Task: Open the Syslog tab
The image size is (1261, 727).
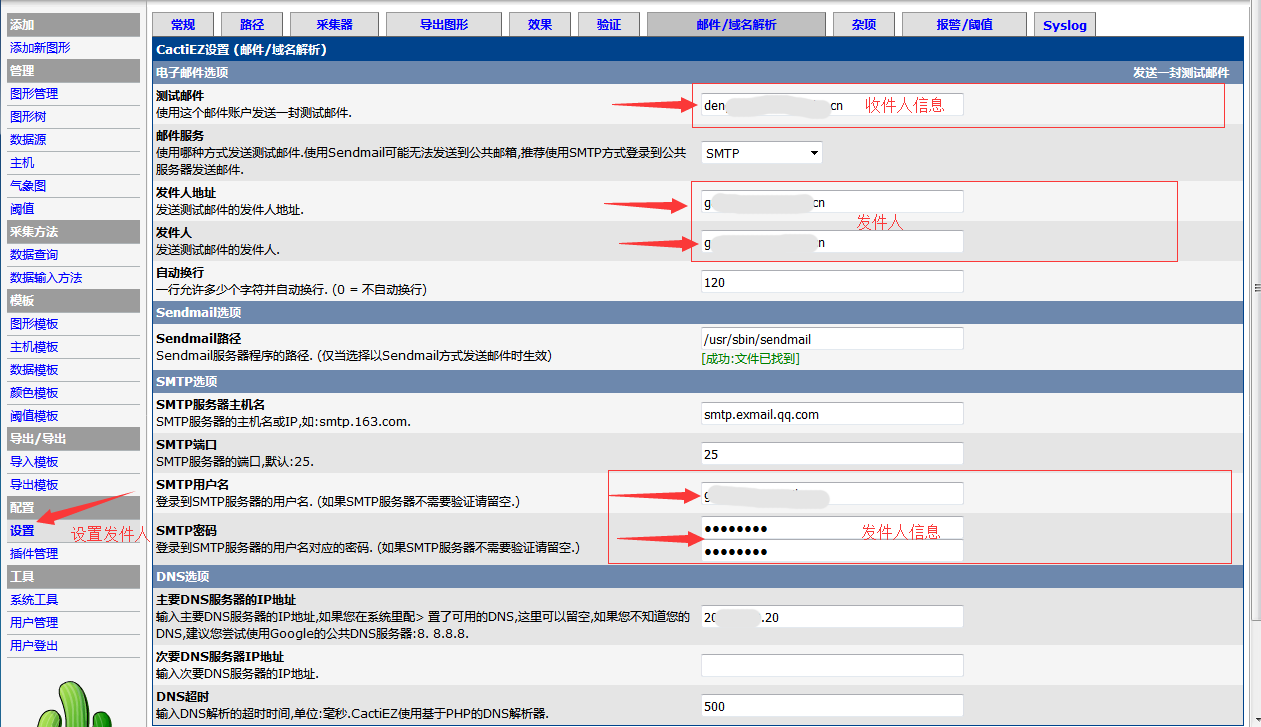Action: tap(1064, 25)
